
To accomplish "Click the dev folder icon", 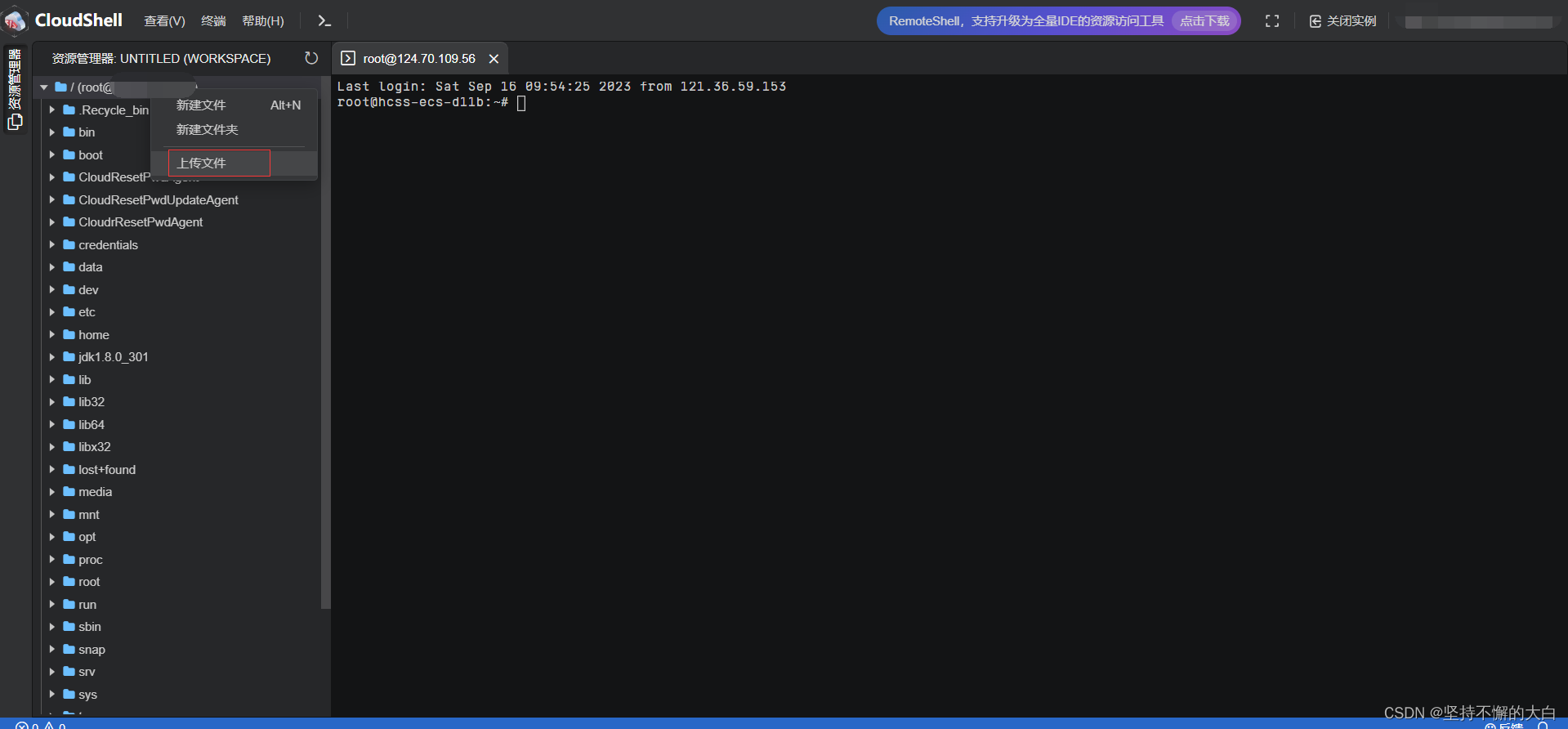I will (69, 289).
